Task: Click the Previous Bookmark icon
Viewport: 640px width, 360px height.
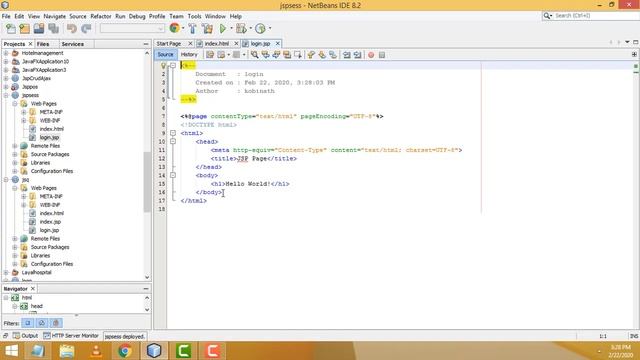Action: tap(311, 55)
